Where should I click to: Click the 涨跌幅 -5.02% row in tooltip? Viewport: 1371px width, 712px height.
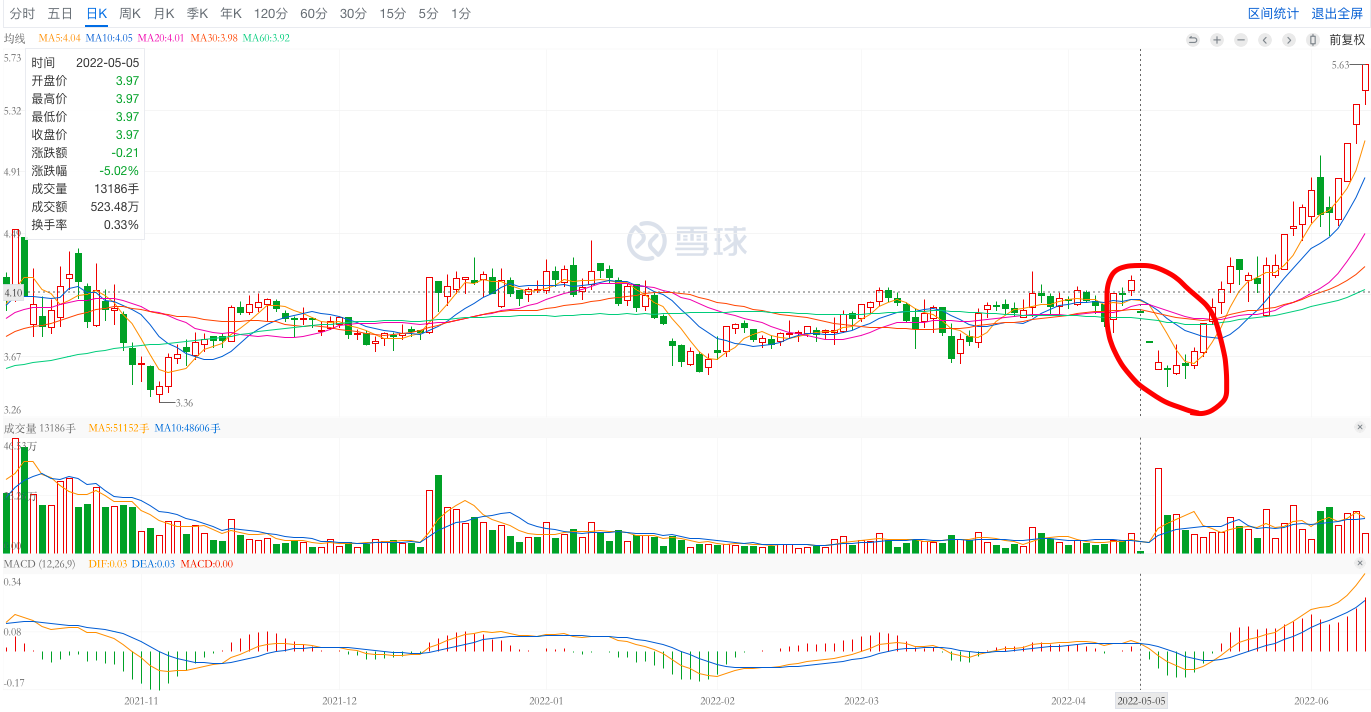point(85,170)
